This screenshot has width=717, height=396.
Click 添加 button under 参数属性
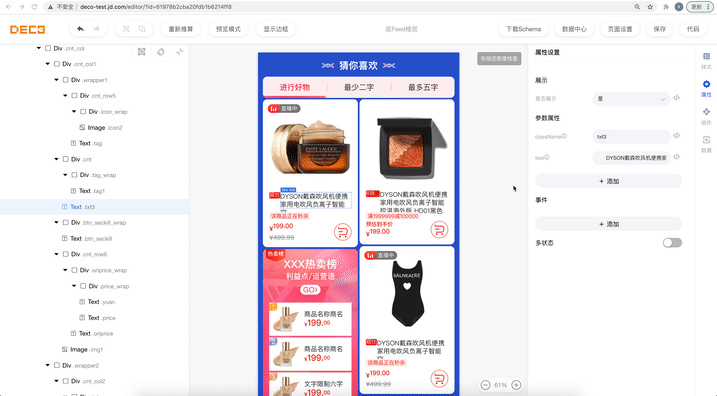pyautogui.click(x=609, y=181)
